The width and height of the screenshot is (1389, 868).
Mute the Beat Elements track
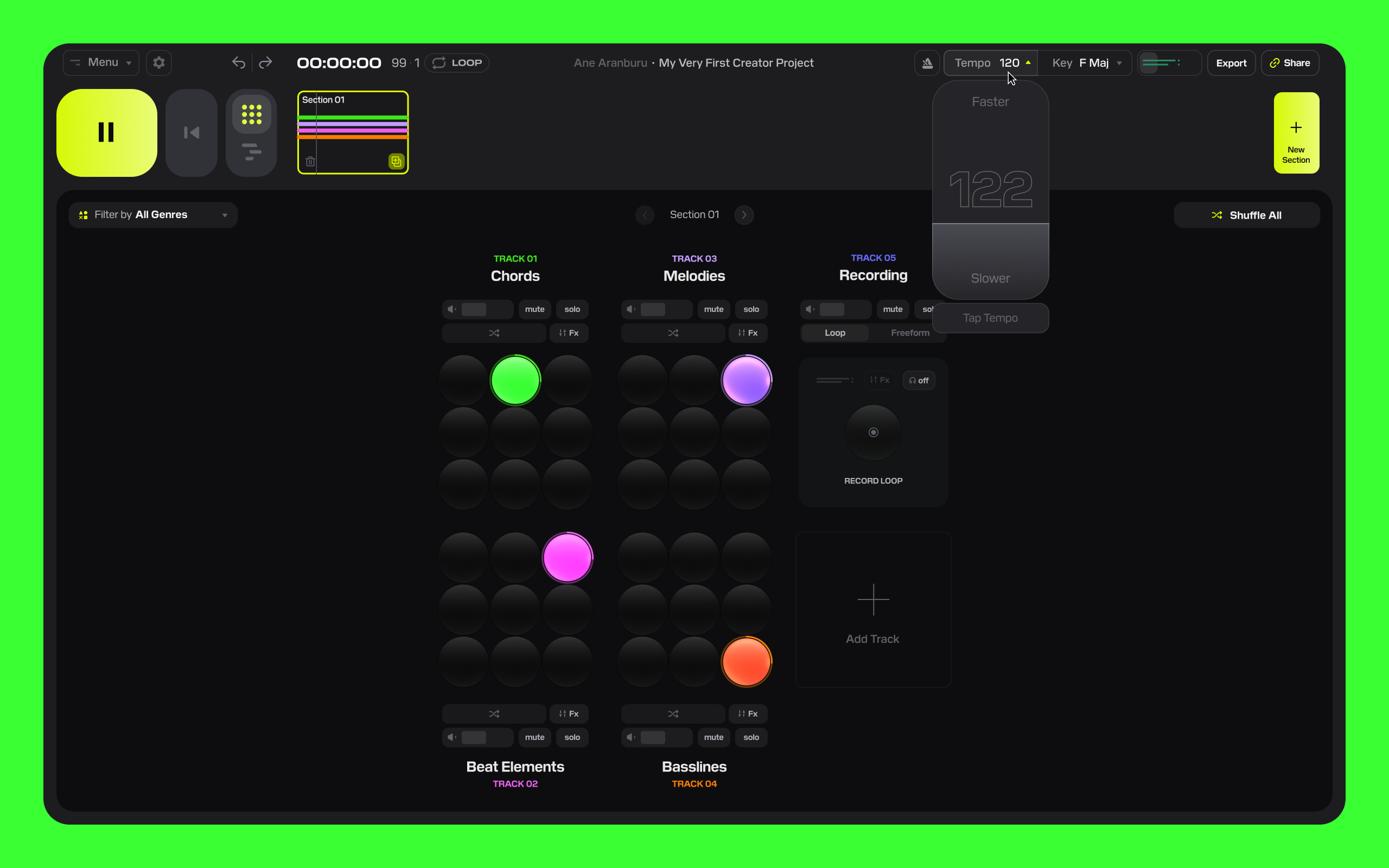pos(534,737)
